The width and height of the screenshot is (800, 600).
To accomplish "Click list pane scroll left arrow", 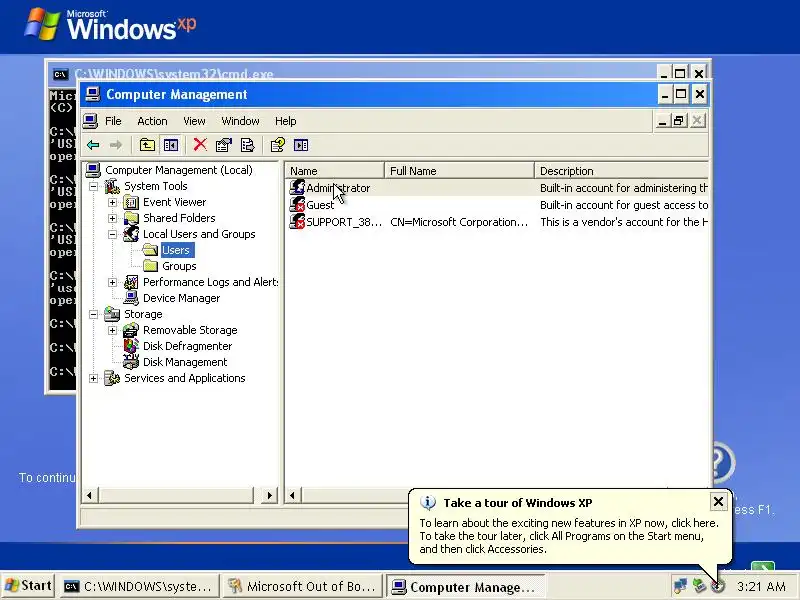I will coord(292,495).
